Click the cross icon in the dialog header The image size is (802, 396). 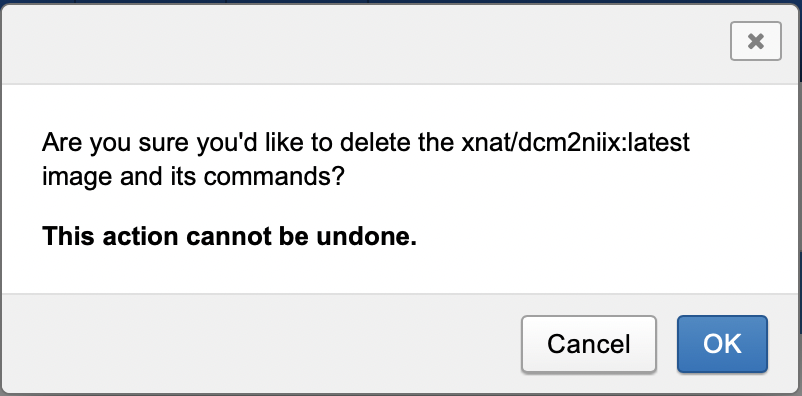click(x=755, y=41)
